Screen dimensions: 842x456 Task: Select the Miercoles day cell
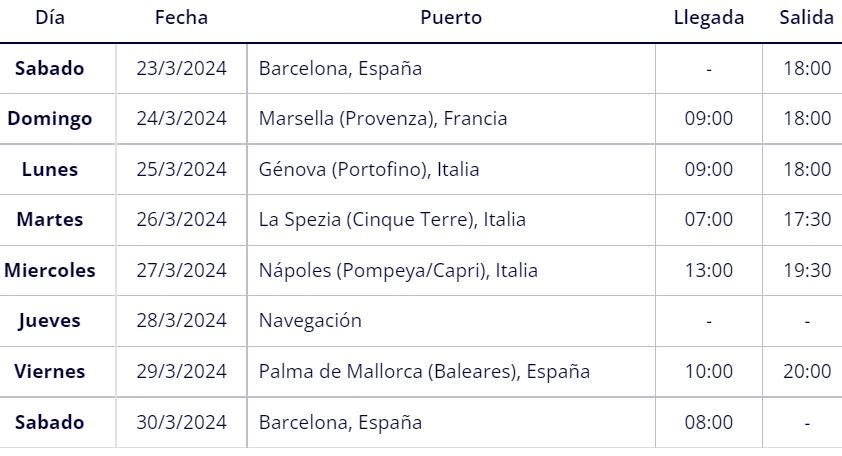[50, 270]
